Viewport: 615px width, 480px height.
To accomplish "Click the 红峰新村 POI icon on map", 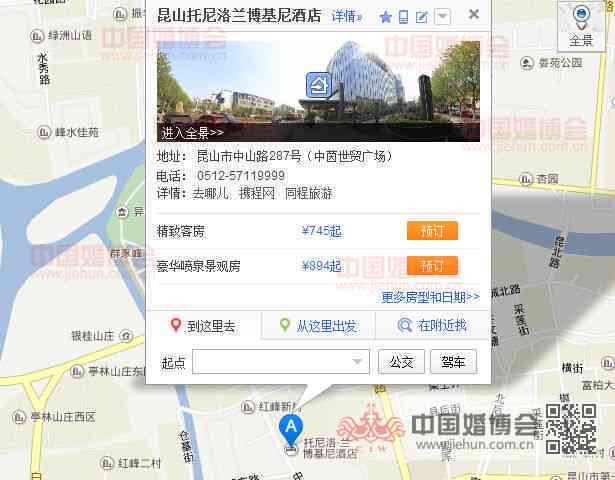I will coord(247,407).
